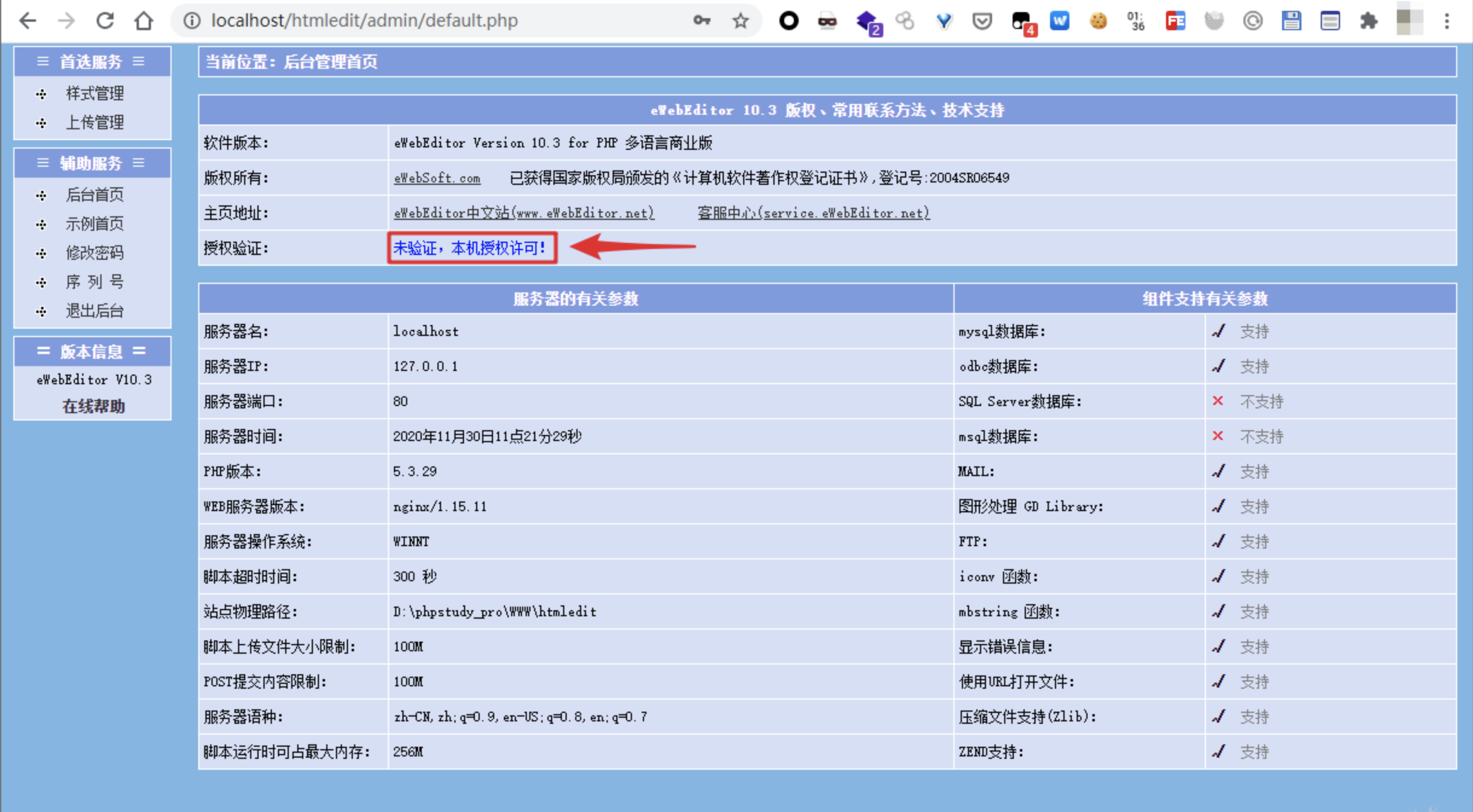Click the browser forward arrow
Image resolution: width=1473 pixels, height=812 pixels.
pyautogui.click(x=66, y=21)
